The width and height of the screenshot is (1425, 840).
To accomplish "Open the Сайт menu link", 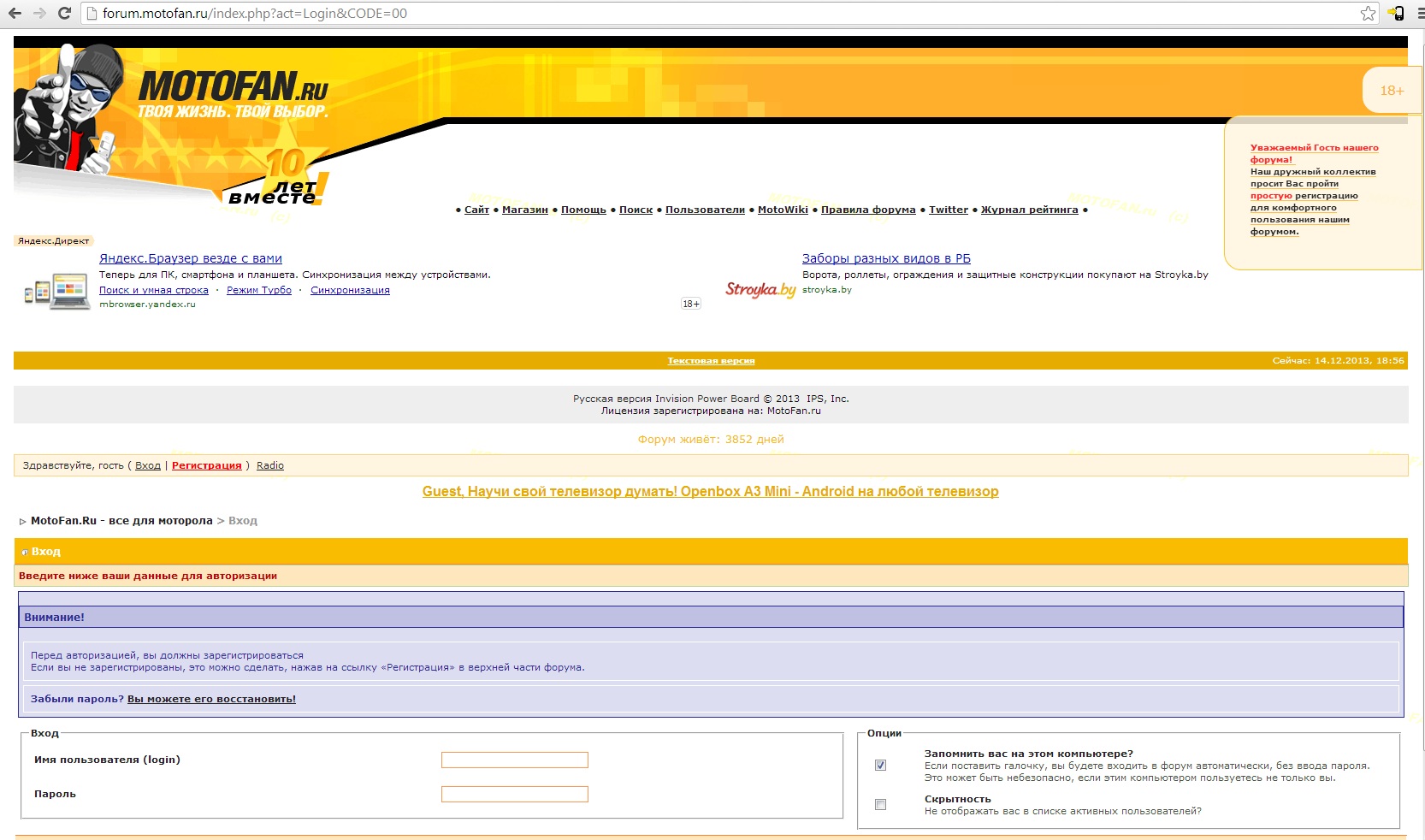I will coord(476,210).
